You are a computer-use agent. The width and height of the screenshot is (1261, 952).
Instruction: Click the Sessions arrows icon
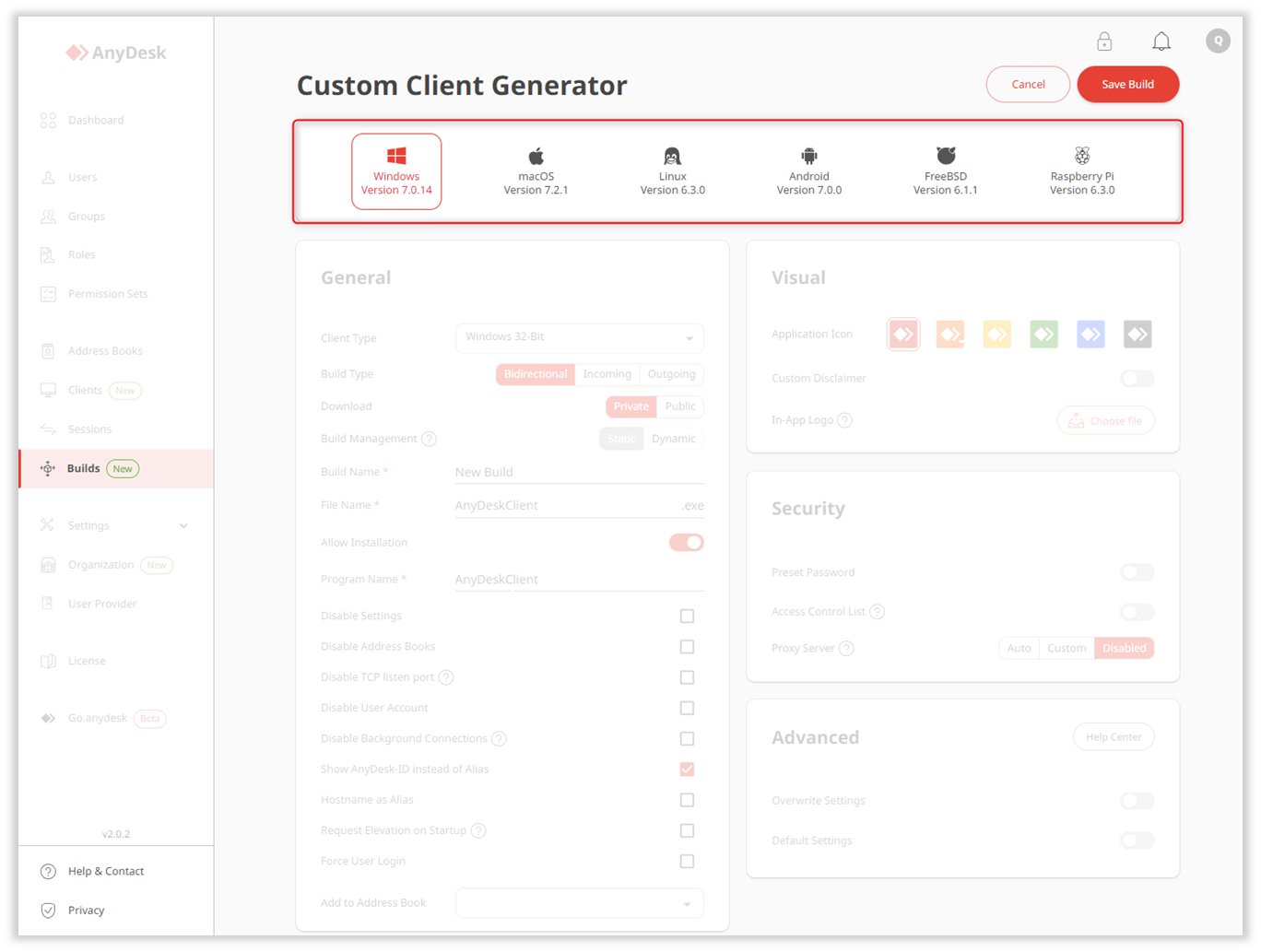pos(48,429)
